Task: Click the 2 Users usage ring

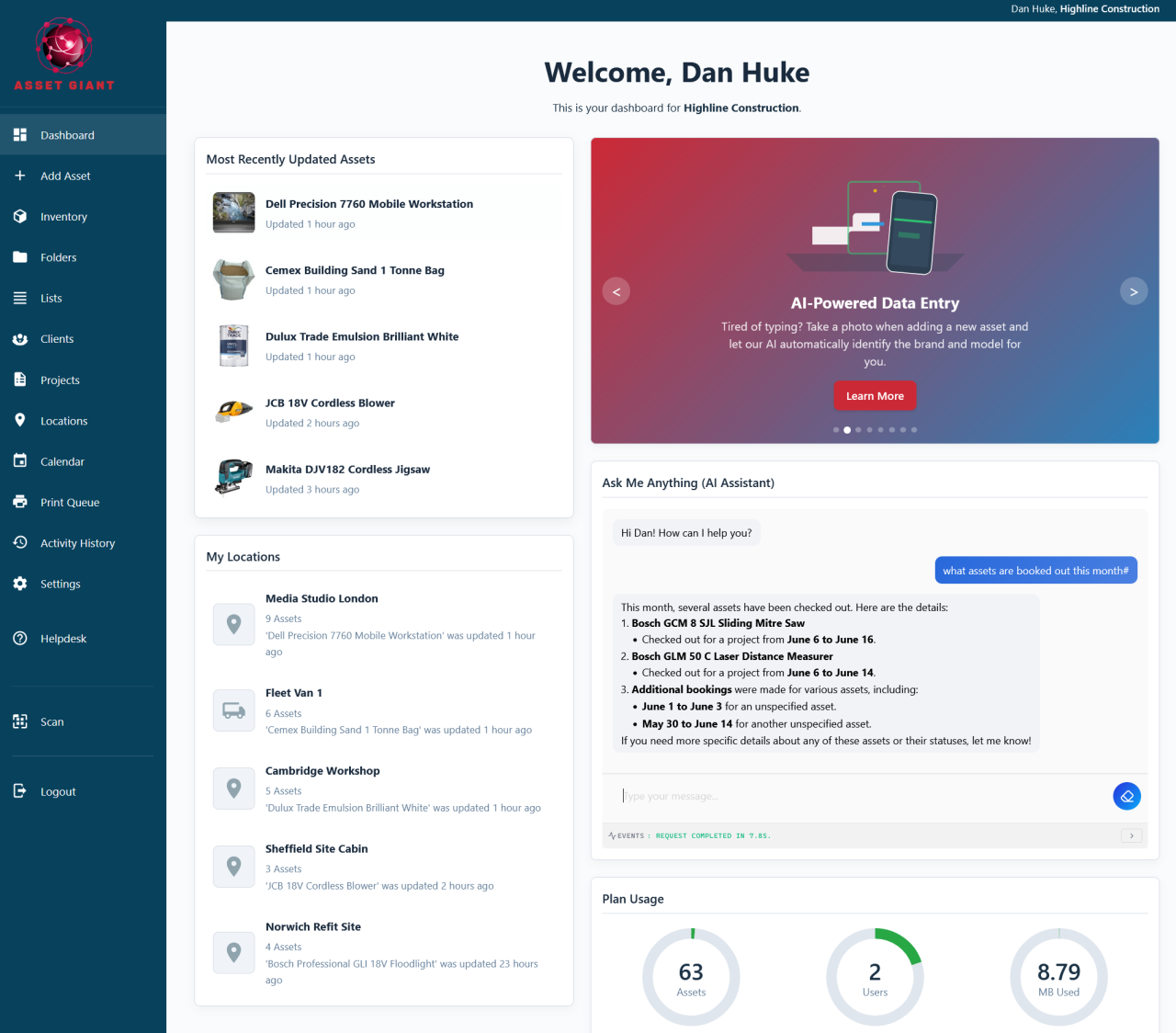Action: point(875,977)
